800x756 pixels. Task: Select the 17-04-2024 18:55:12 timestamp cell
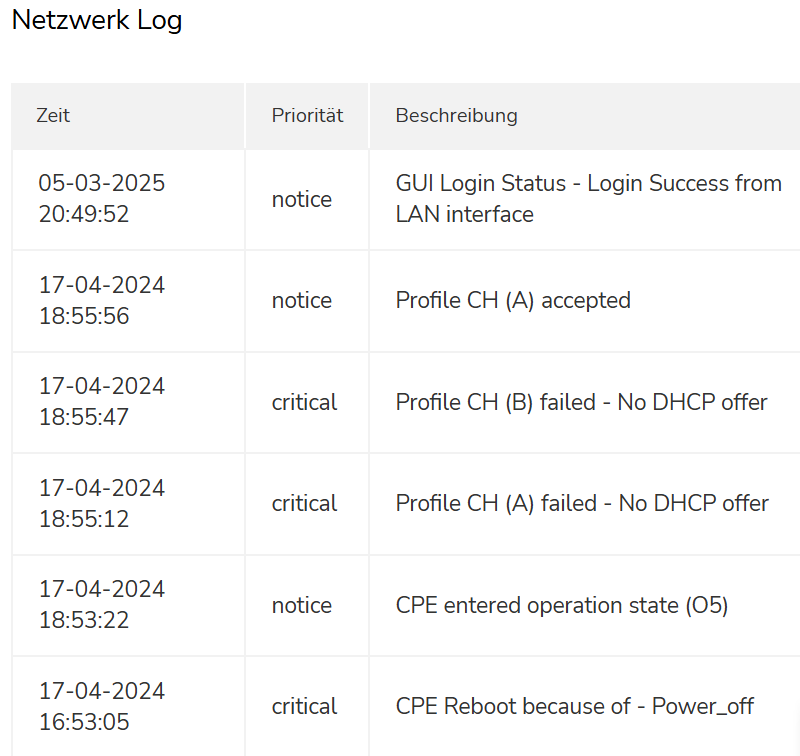101,503
